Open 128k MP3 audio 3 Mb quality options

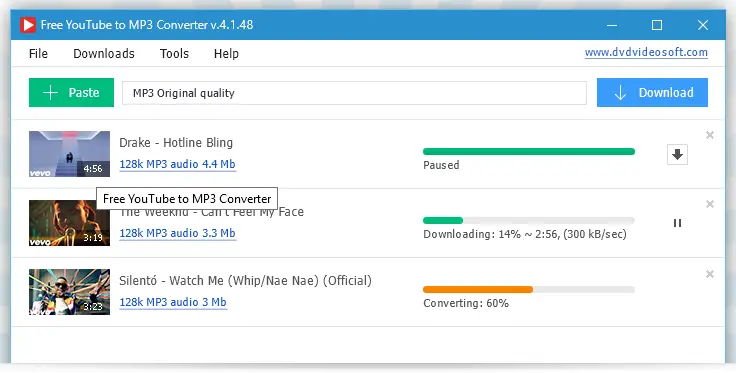click(x=173, y=302)
